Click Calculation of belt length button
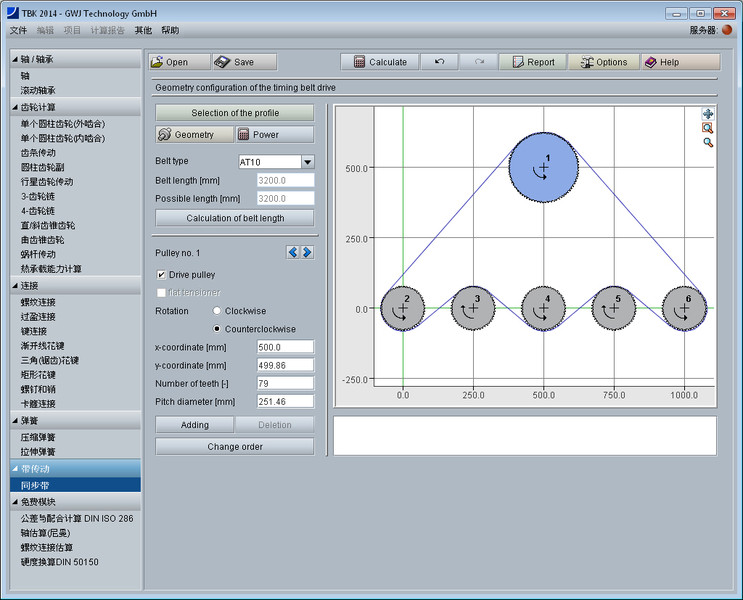 pos(234,218)
